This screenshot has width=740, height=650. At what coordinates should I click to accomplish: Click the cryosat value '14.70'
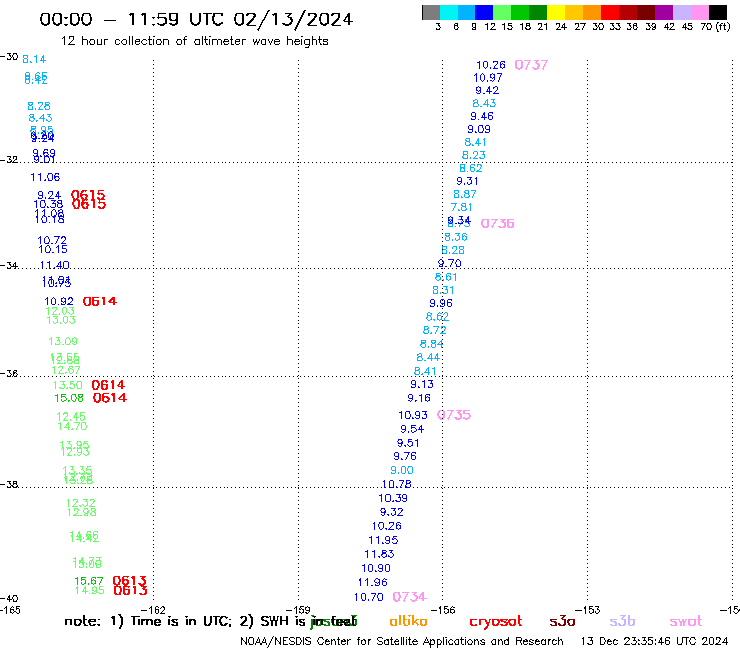tap(72, 426)
